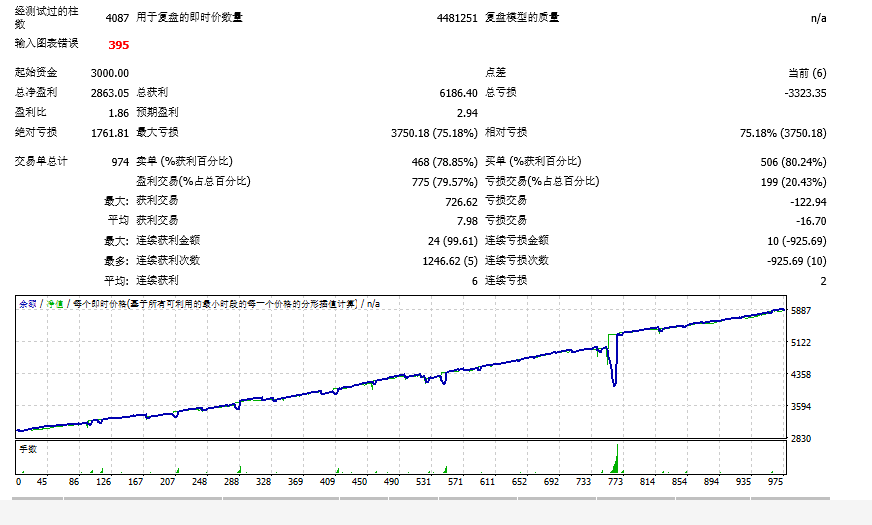Click long positions value 506 (80.24%)
This screenshot has width=872, height=525.
793,162
